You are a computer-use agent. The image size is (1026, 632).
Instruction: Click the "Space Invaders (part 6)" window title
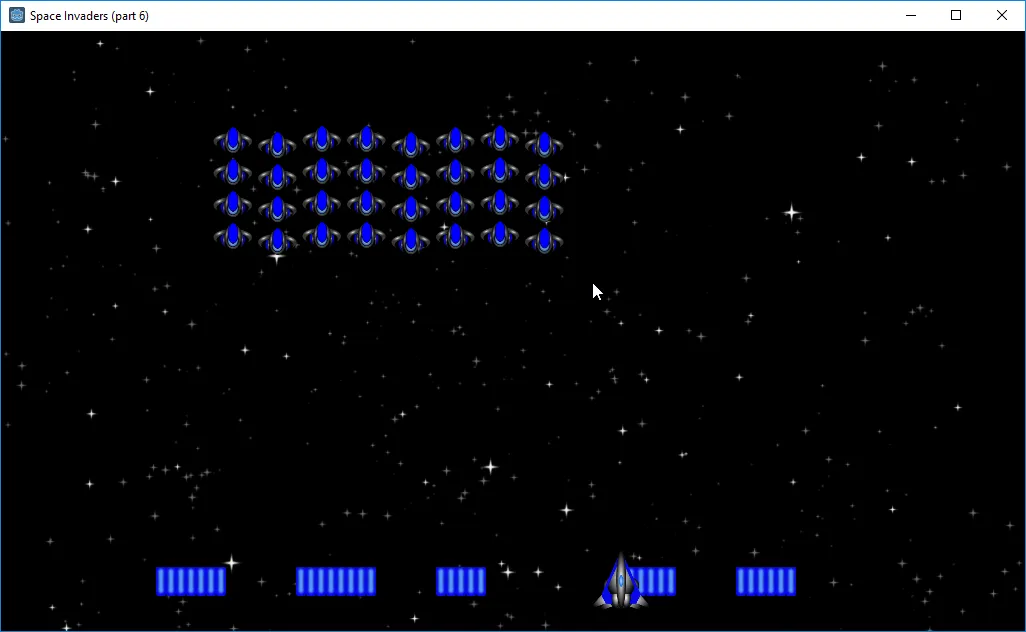[90, 16]
